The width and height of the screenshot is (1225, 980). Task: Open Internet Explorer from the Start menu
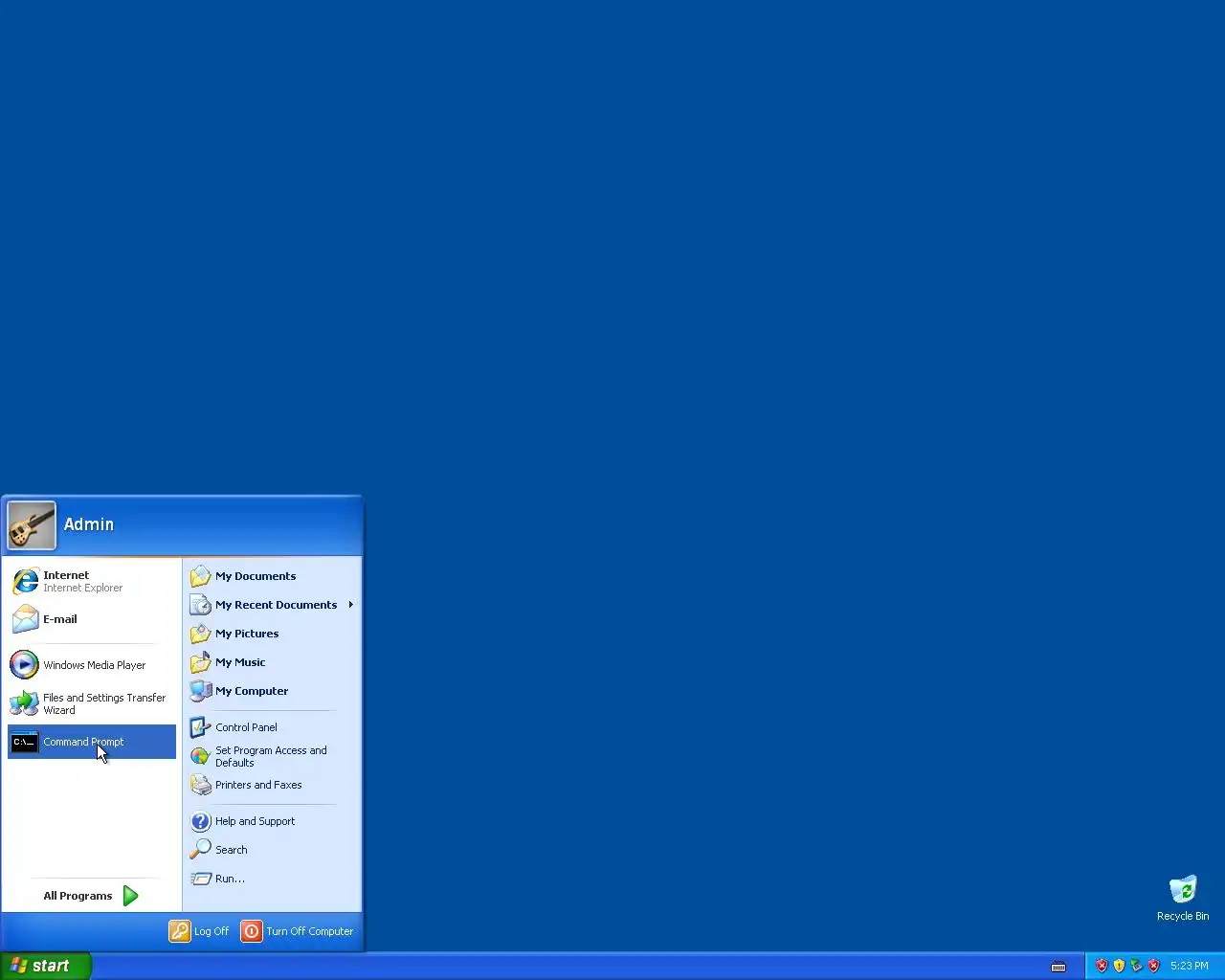pyautogui.click(x=92, y=581)
